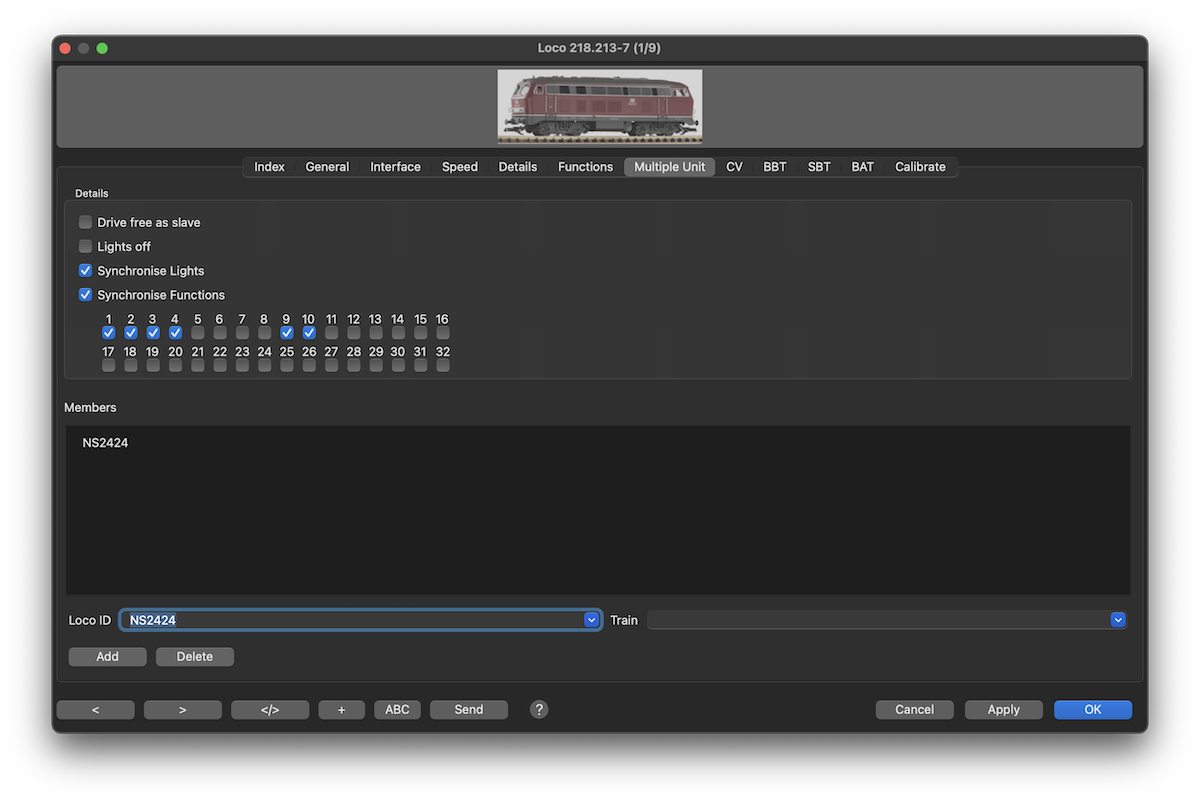Select the CV tab
The image size is (1200, 802).
[734, 167]
